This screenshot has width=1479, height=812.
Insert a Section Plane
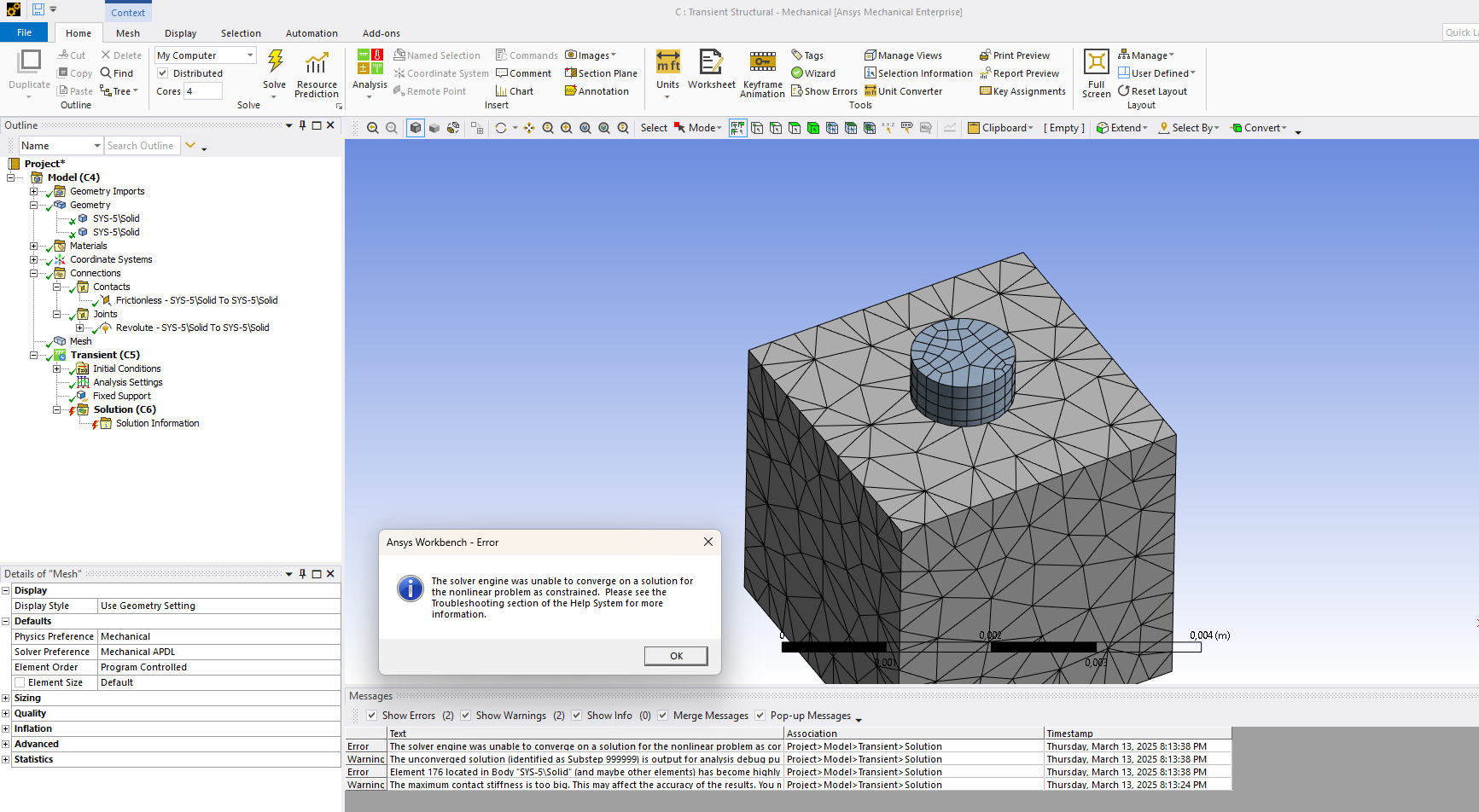click(601, 73)
